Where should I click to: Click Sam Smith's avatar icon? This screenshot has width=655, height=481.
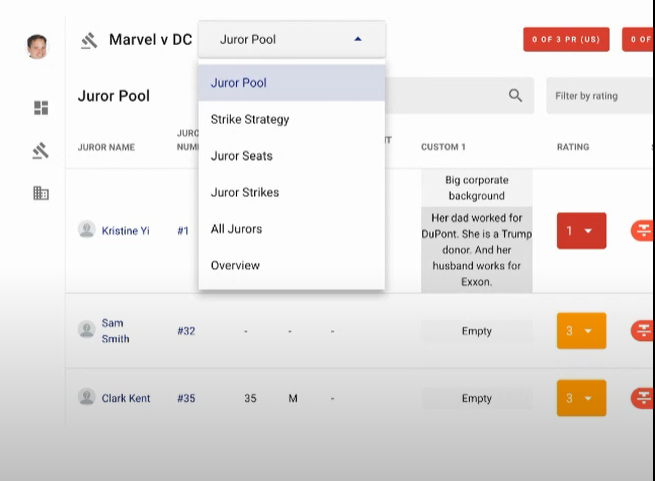(86, 329)
